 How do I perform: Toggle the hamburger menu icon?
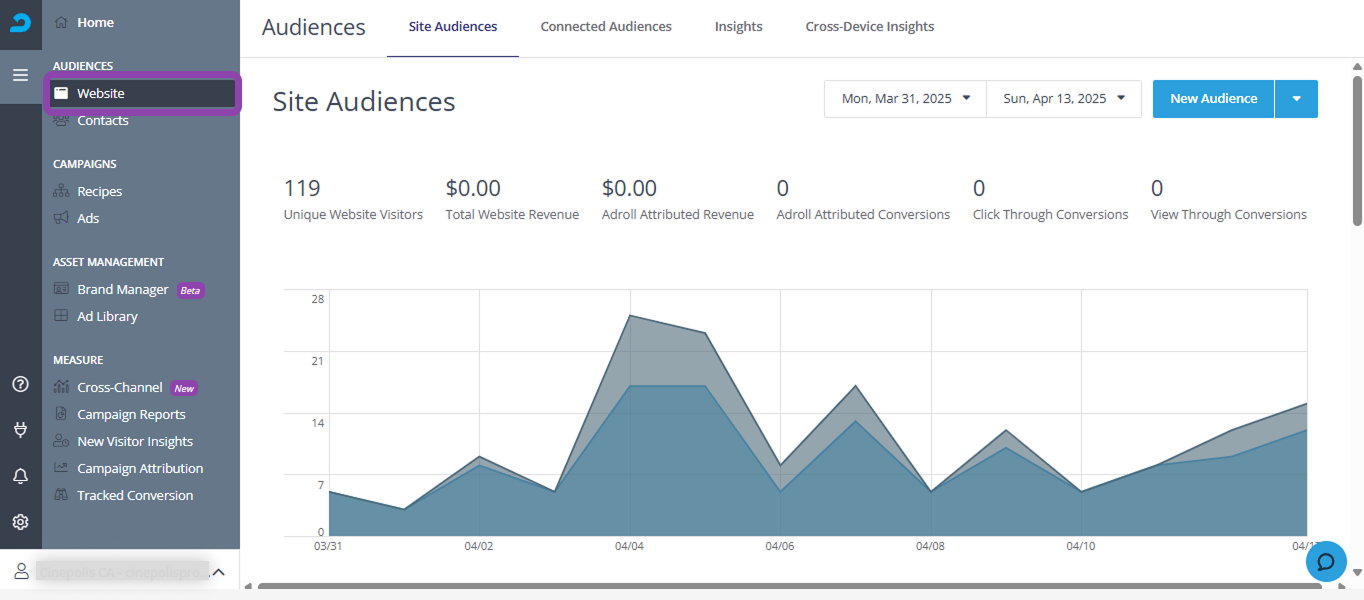click(x=20, y=75)
